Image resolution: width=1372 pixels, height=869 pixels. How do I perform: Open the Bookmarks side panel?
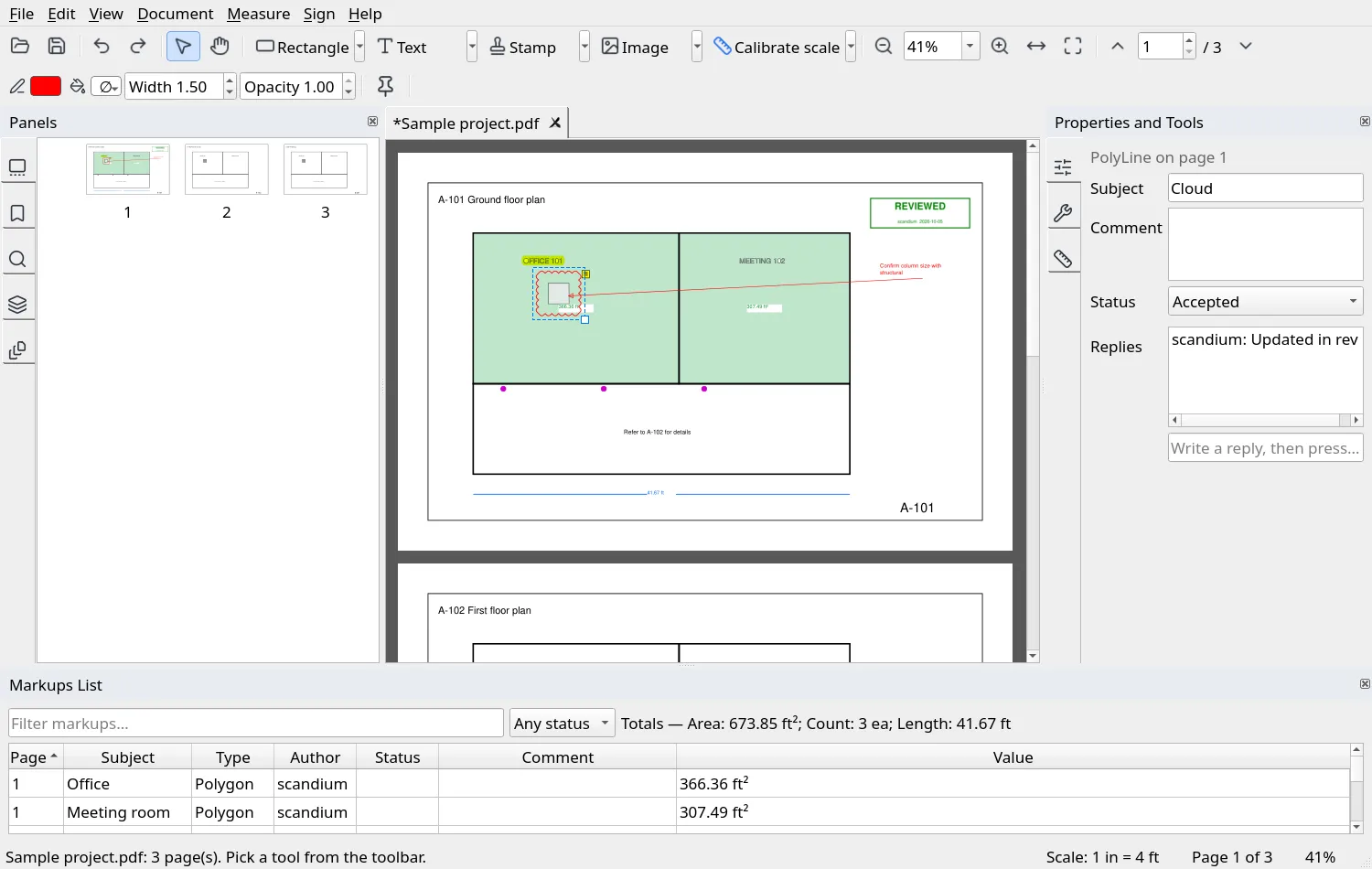17,213
